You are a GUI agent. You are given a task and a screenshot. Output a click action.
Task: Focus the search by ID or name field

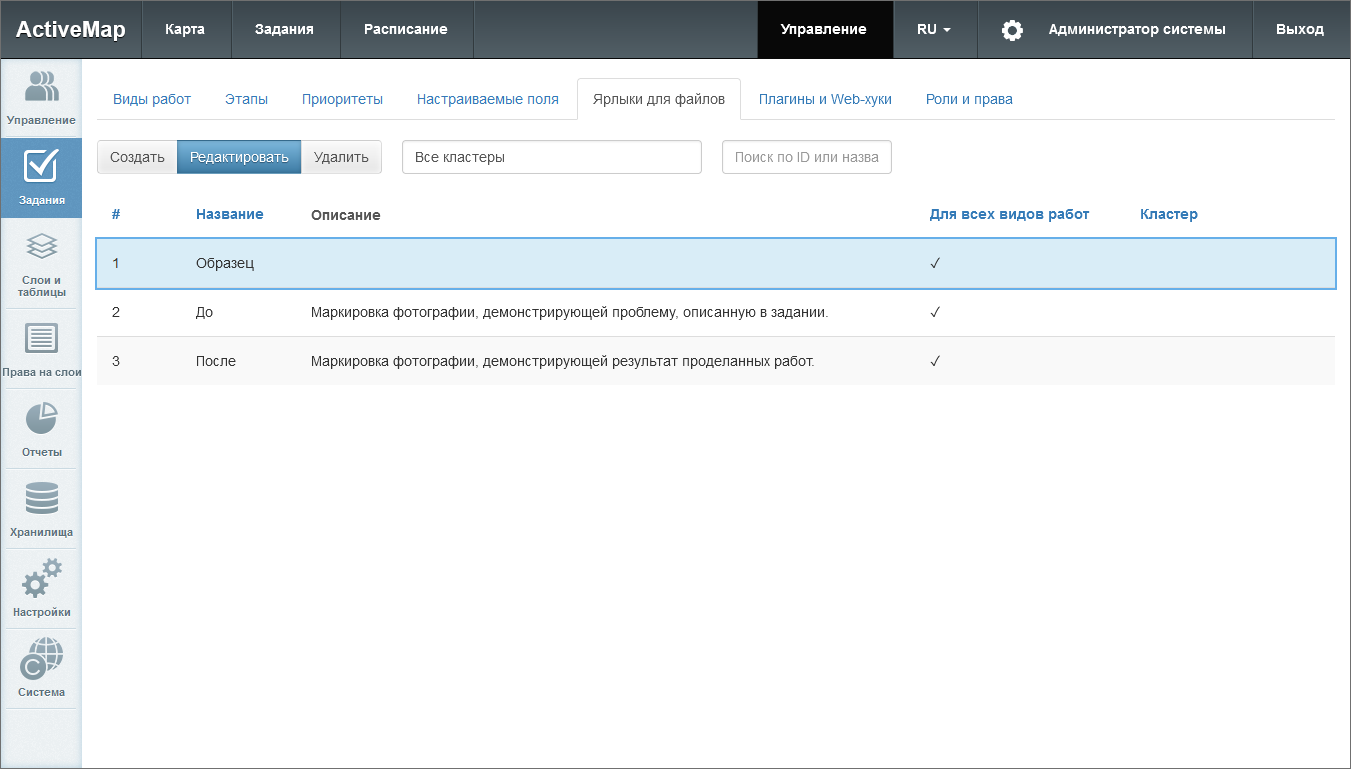806,157
